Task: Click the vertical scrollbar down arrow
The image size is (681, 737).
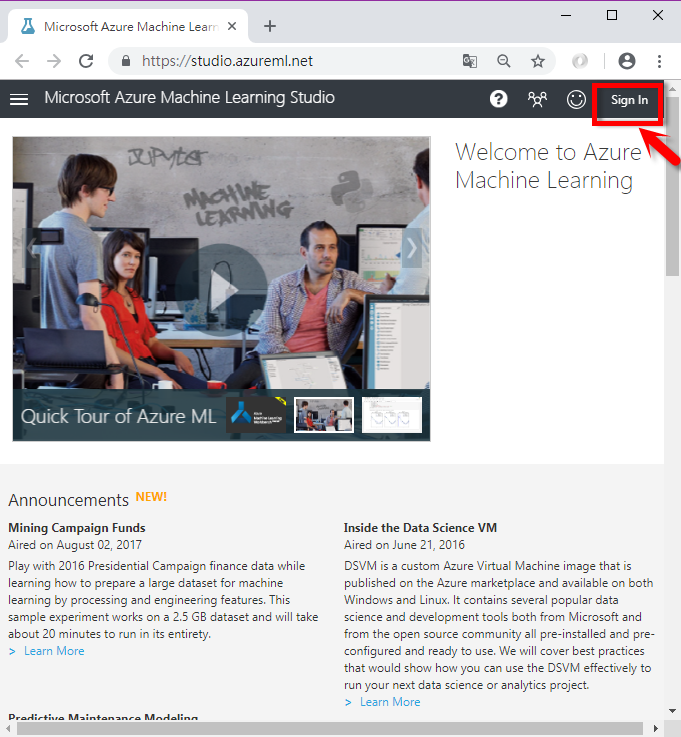Action: tap(672, 711)
